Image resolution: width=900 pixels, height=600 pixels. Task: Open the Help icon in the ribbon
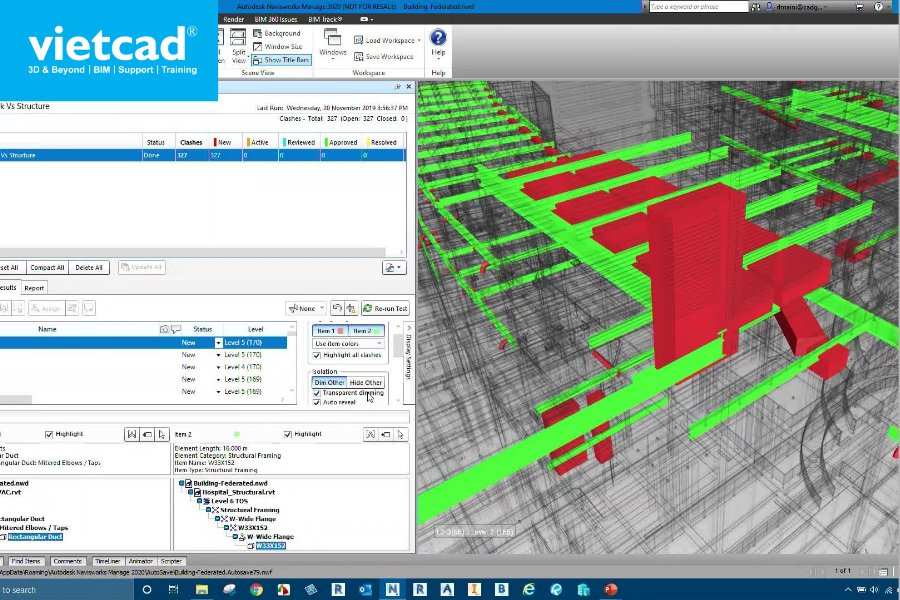click(438, 38)
